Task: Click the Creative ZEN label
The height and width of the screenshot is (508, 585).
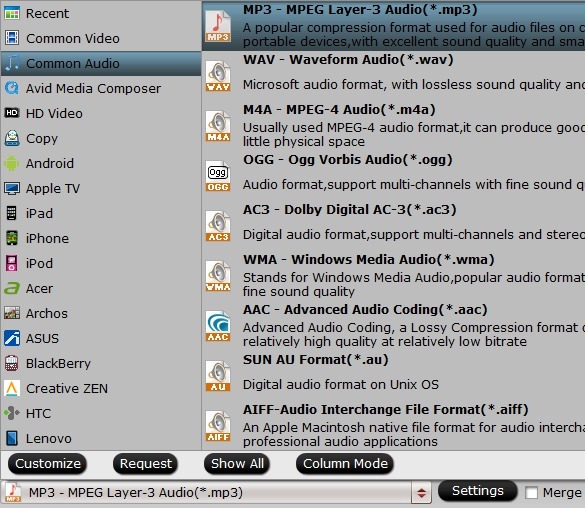Action: (67, 389)
